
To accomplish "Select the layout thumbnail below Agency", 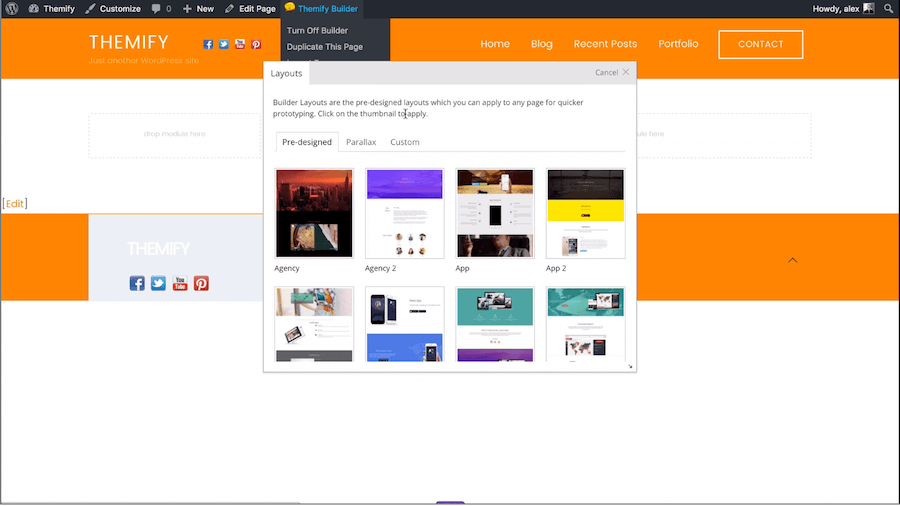I will click(314, 324).
